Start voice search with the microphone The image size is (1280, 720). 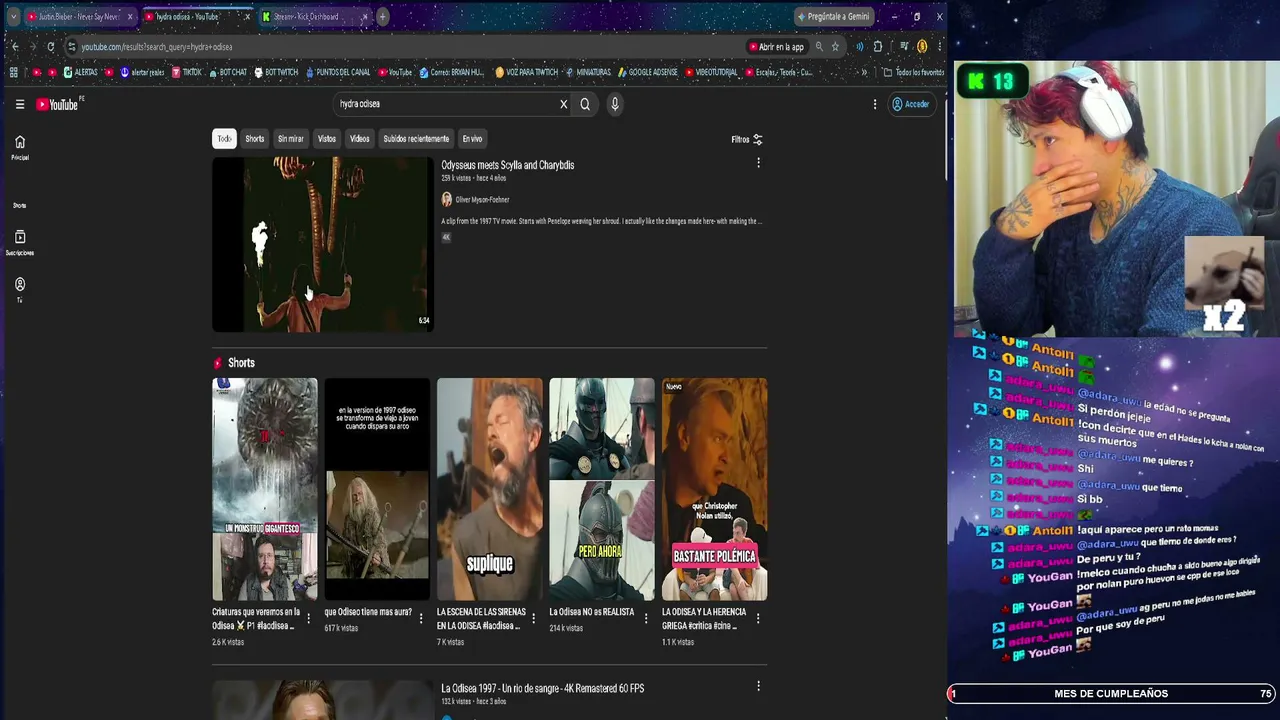[x=614, y=104]
